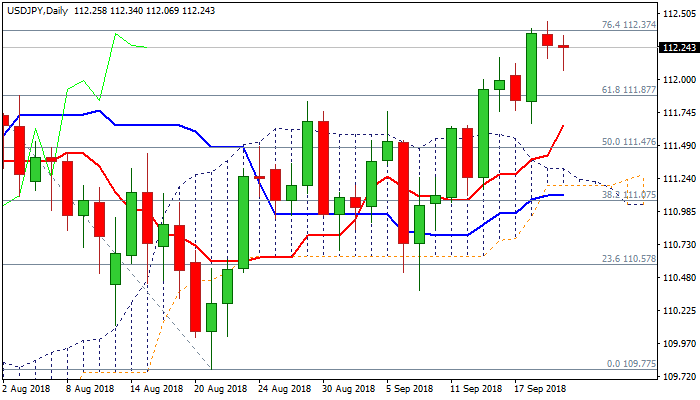Select the 38.2 Fibonacci level label

(628, 195)
